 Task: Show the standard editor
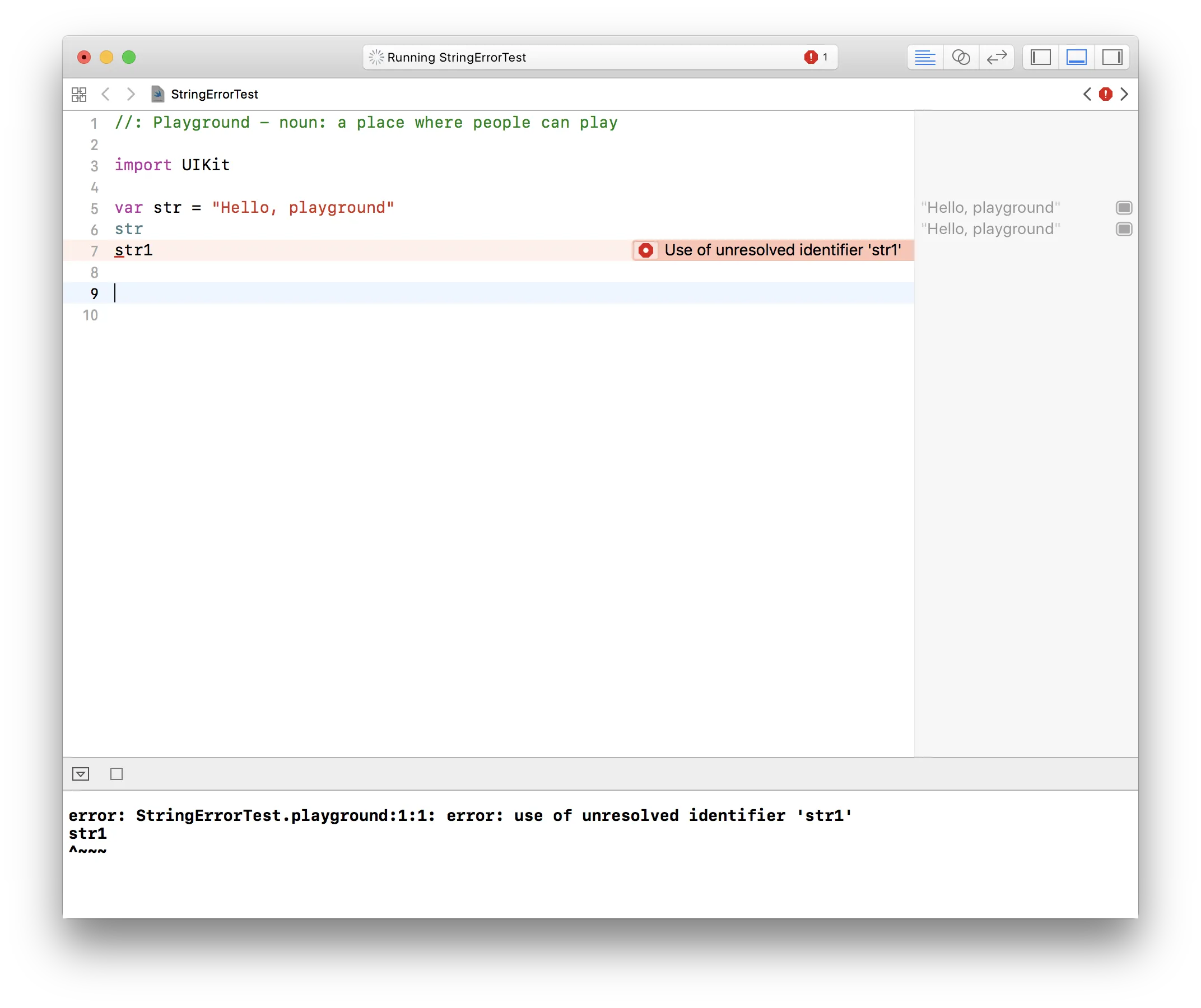point(925,57)
